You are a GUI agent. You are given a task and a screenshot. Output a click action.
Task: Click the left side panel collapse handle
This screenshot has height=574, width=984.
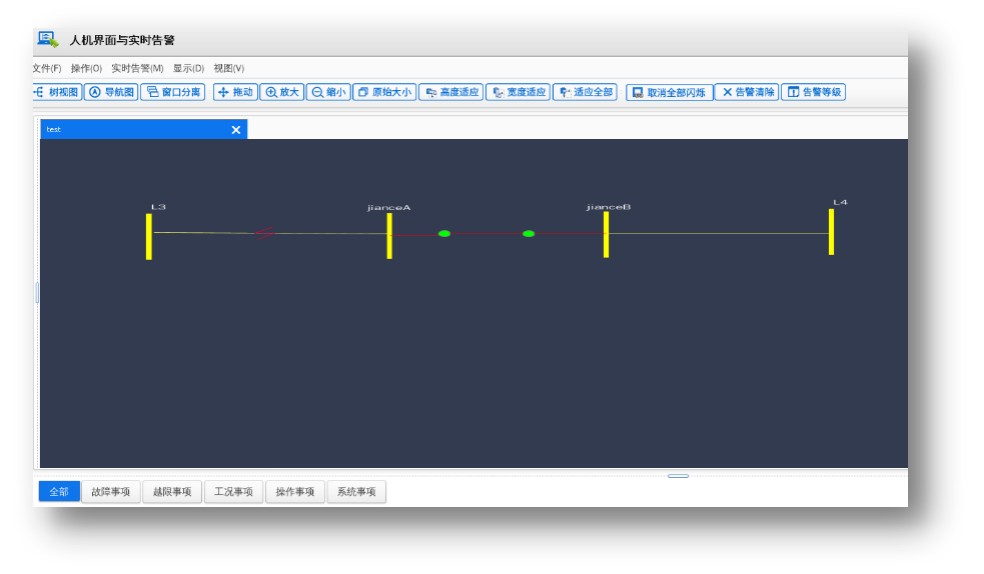[37, 292]
